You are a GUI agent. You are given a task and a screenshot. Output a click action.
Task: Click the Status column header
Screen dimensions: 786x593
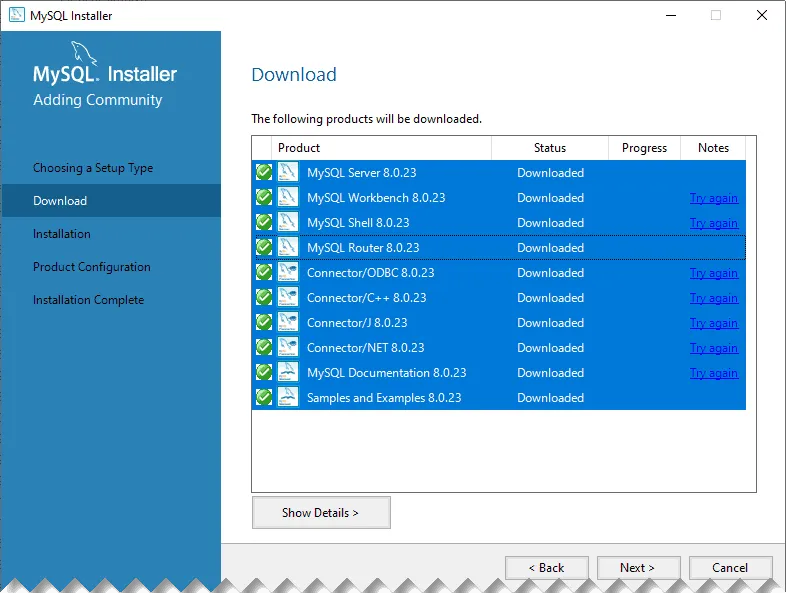pos(550,148)
